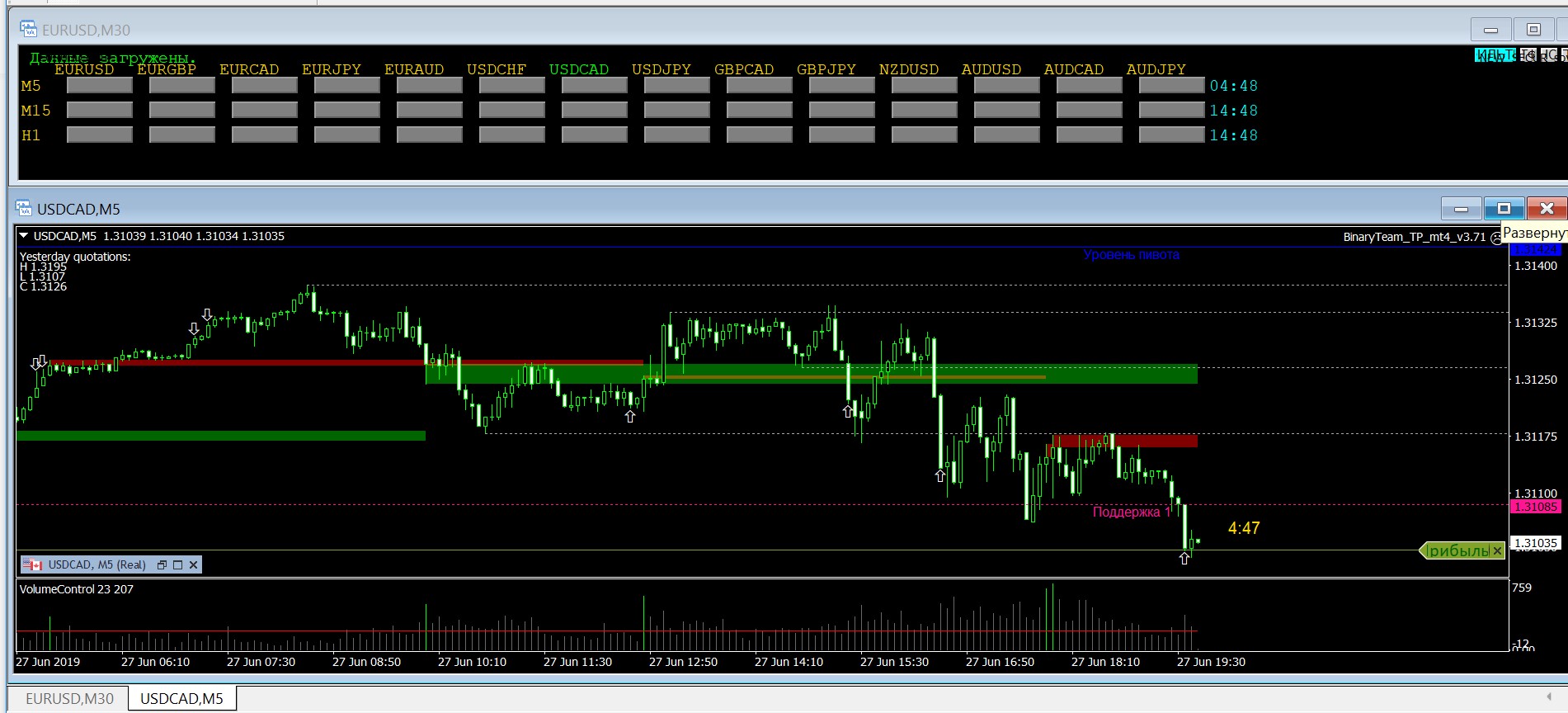Screen dimensions: 1568x713
Task: Click yesterday's close value C 1.3126
Action: pos(43,286)
